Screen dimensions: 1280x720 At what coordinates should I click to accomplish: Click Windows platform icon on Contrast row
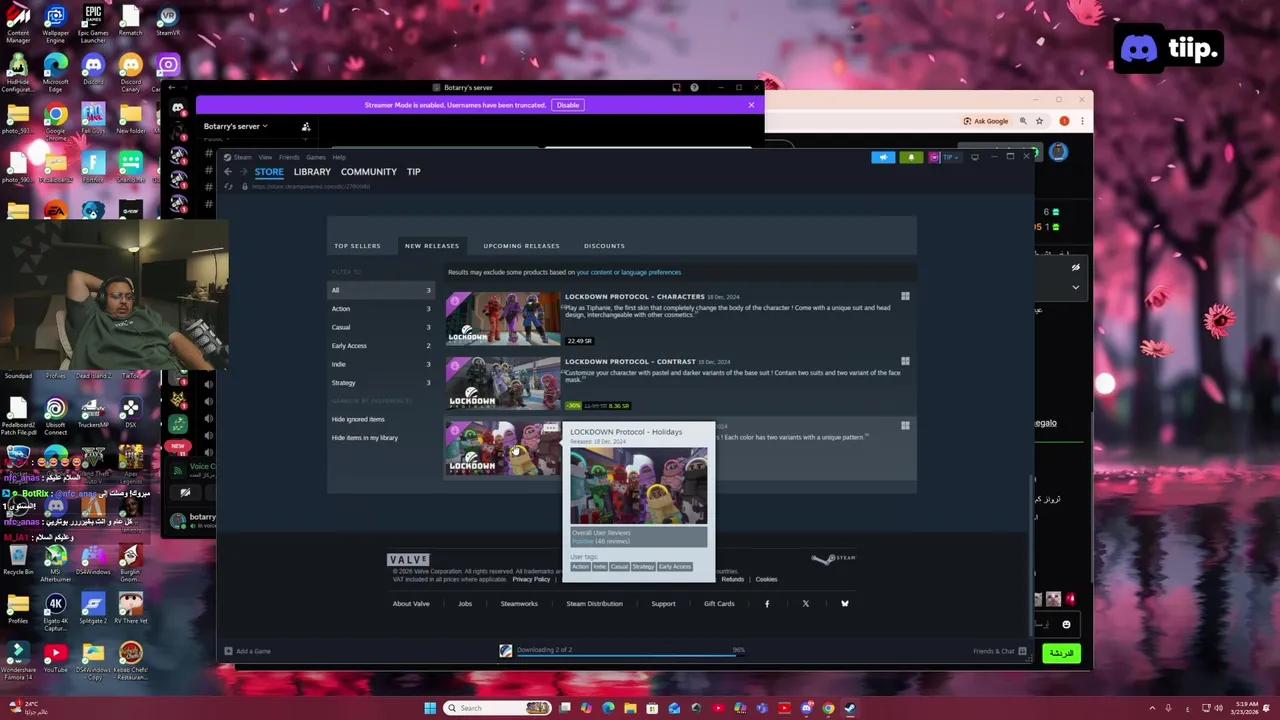point(905,361)
